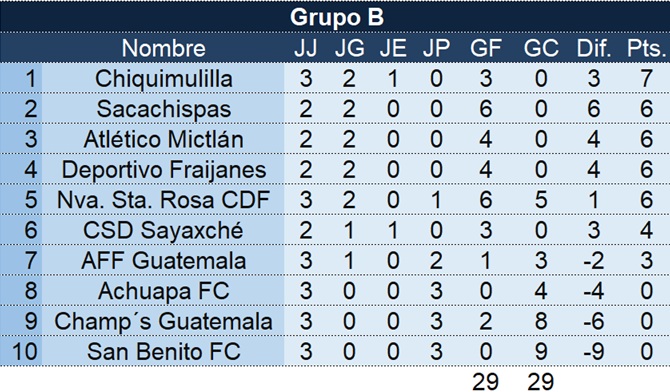The height and width of the screenshot is (392, 670).
Task: Click the CSD Sayaxché team name
Action: click(x=163, y=230)
